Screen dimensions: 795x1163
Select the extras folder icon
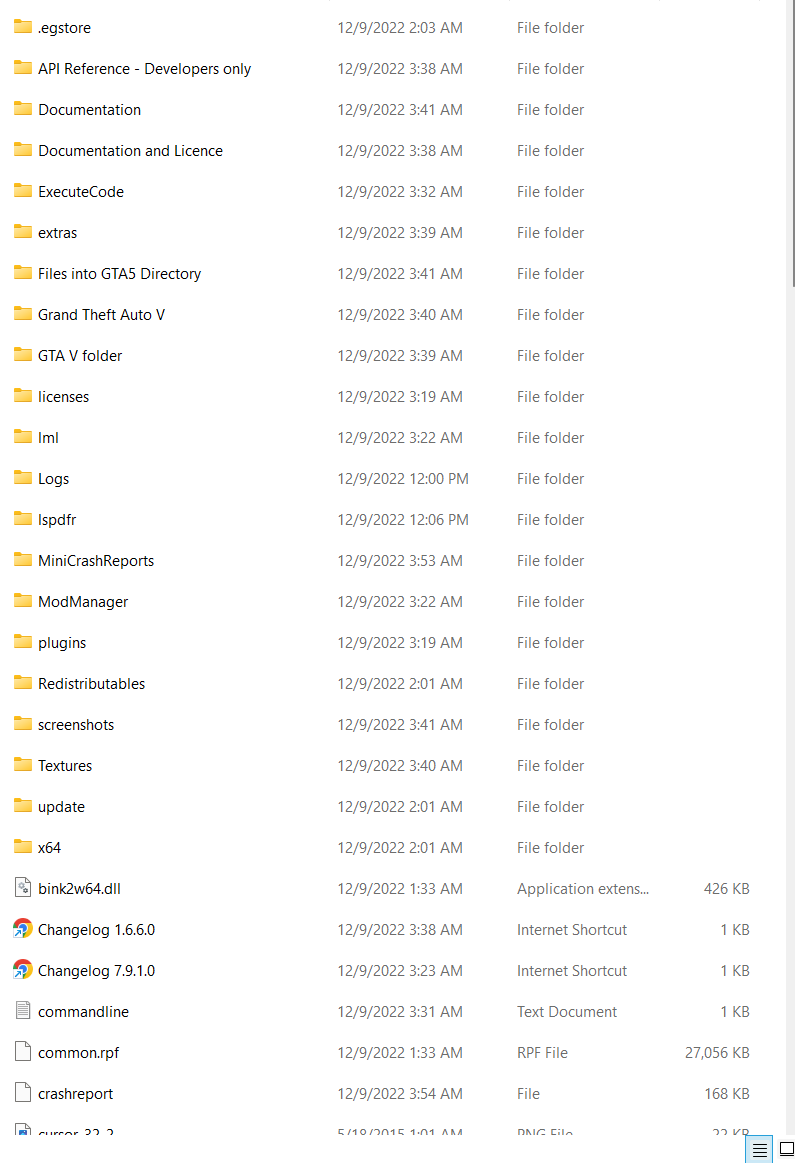point(23,232)
